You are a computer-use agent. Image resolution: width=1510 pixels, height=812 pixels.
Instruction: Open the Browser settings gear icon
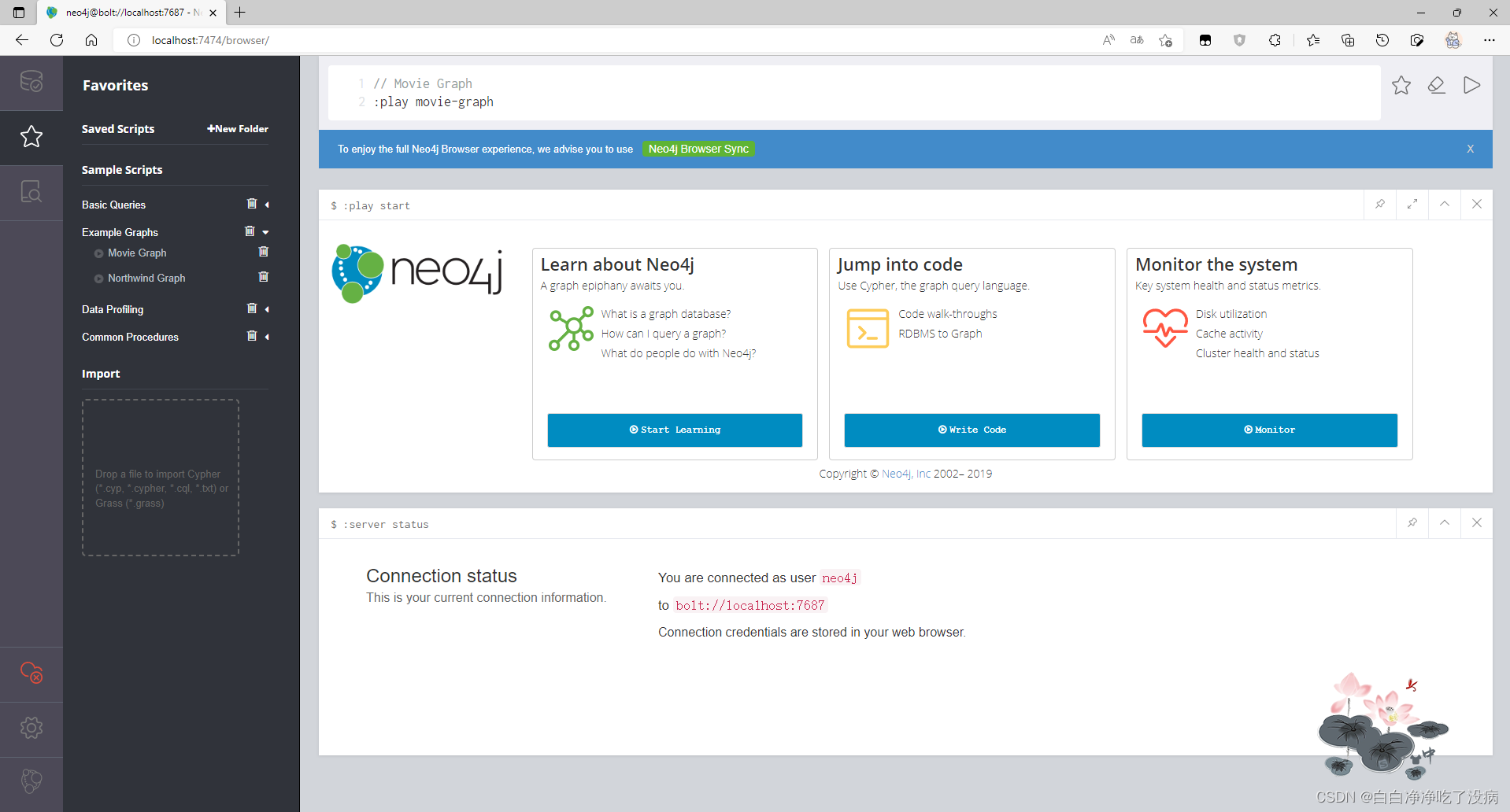coord(31,728)
